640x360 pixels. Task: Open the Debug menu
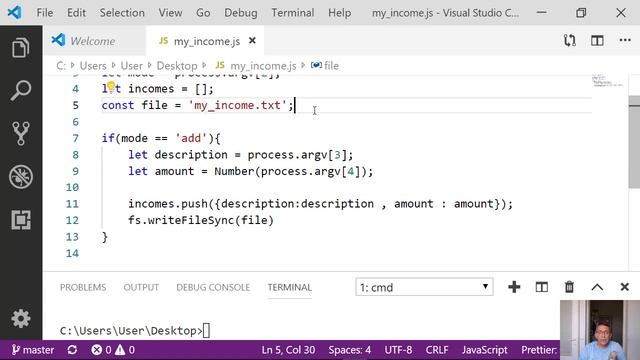click(x=241, y=13)
